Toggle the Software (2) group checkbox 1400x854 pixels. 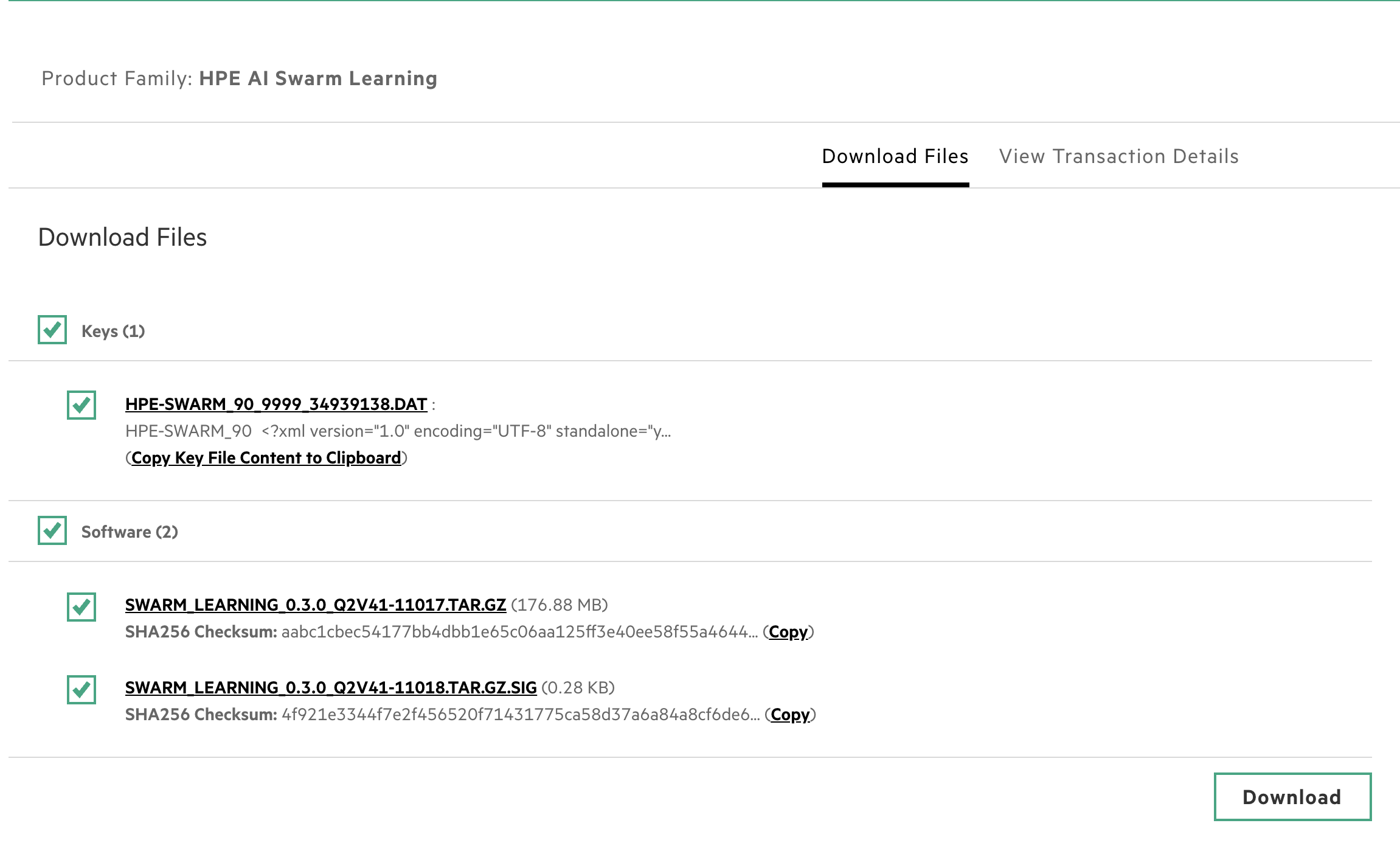tap(52, 531)
